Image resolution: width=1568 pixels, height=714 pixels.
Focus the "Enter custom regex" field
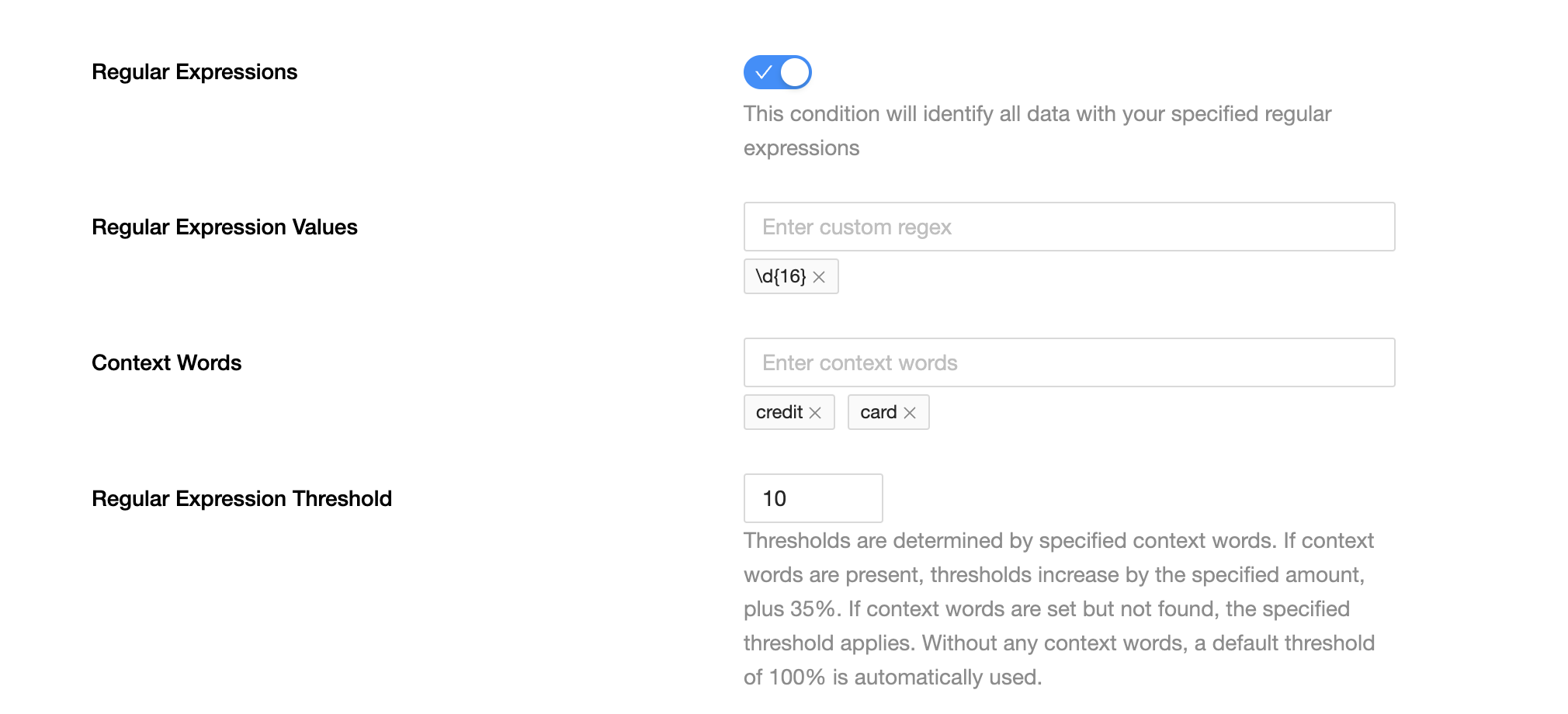coord(1068,227)
